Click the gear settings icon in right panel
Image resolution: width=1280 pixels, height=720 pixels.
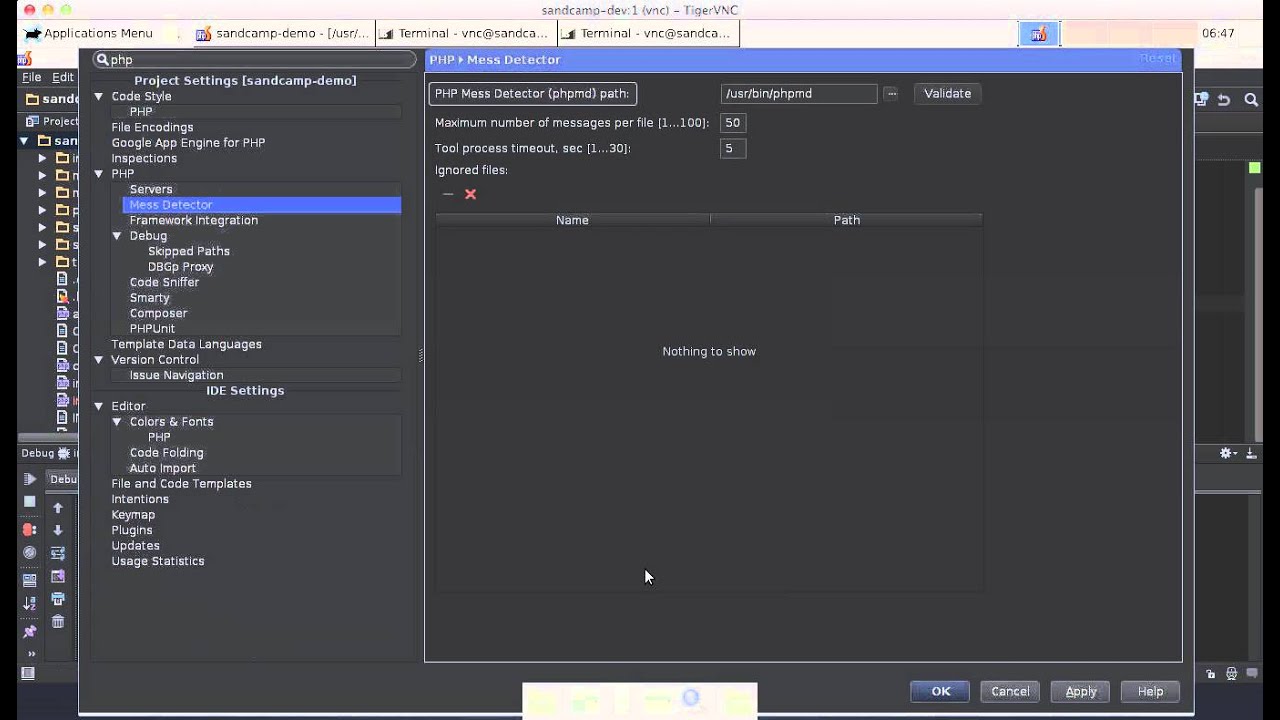(x=1227, y=453)
